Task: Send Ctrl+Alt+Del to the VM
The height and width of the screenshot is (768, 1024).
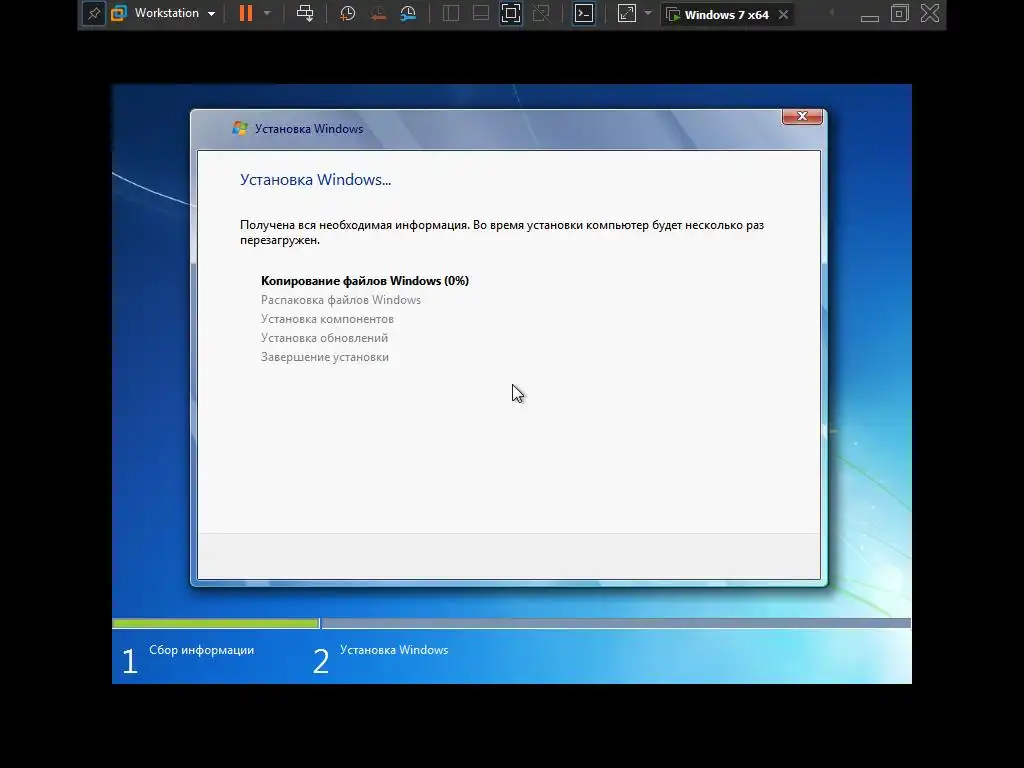Action: point(305,13)
